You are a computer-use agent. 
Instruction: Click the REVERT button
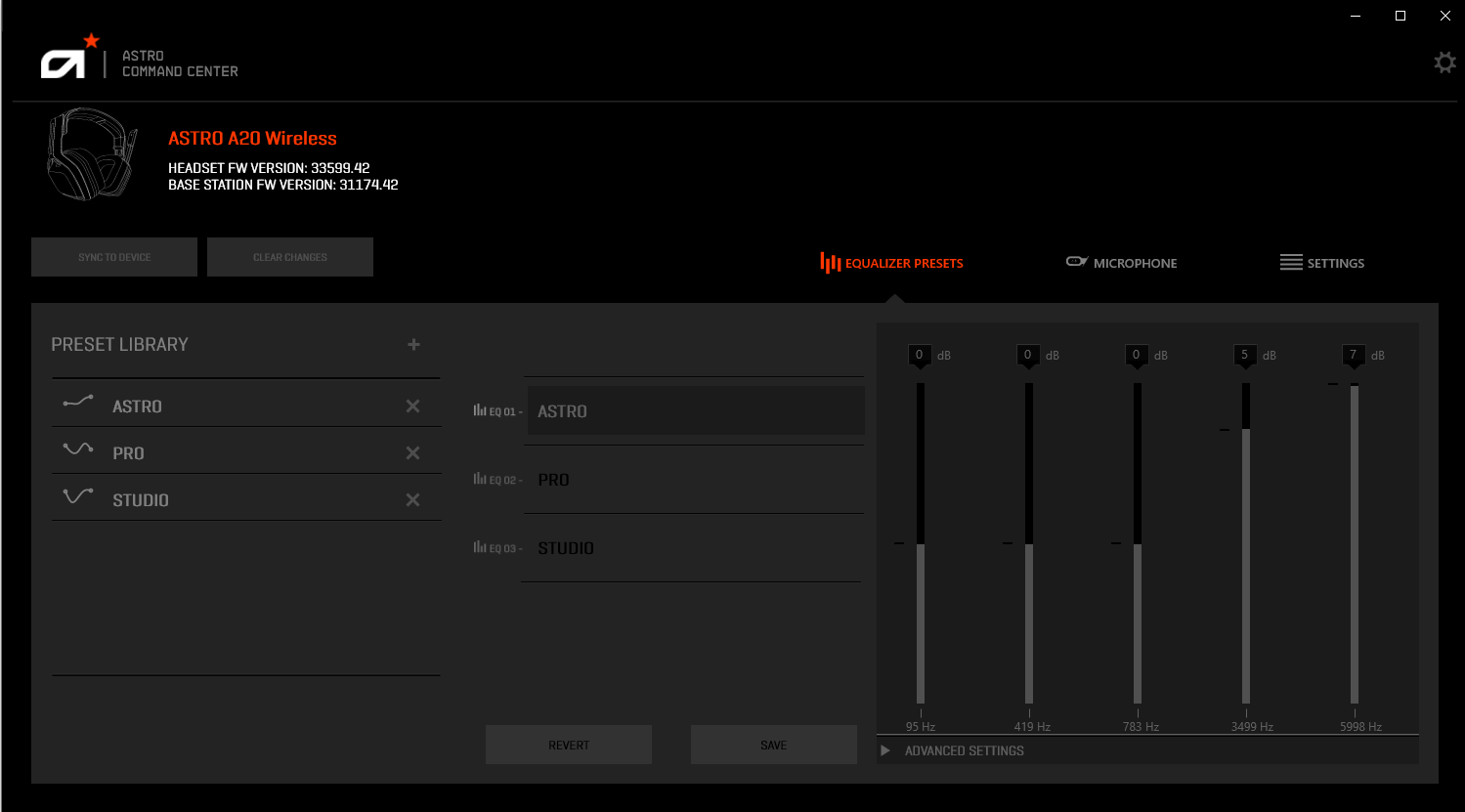[568, 744]
